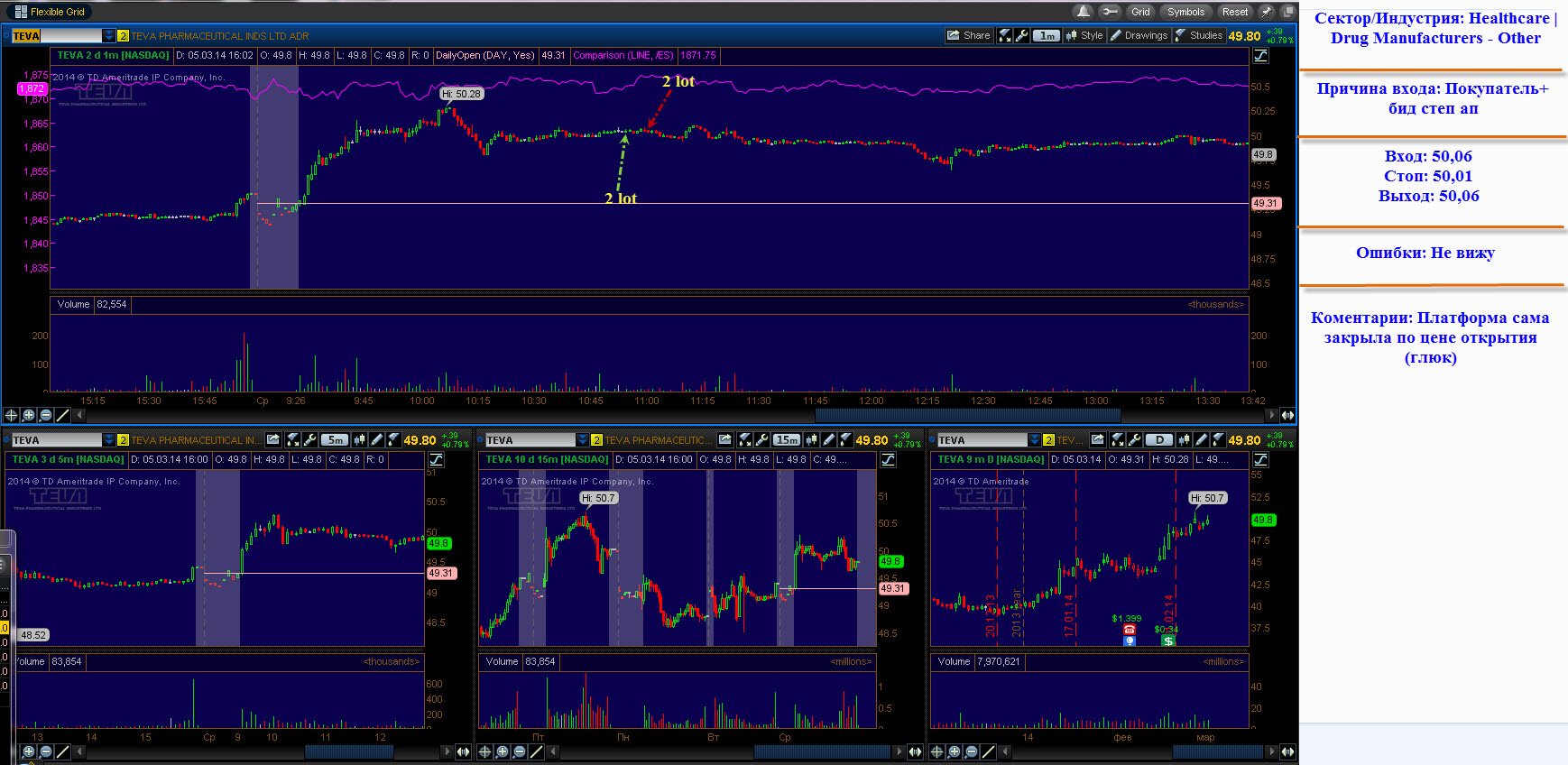Screen dimensions: 1568x765
Task: Click 15m chart horizontal scrollbar thumb
Action: point(822,751)
